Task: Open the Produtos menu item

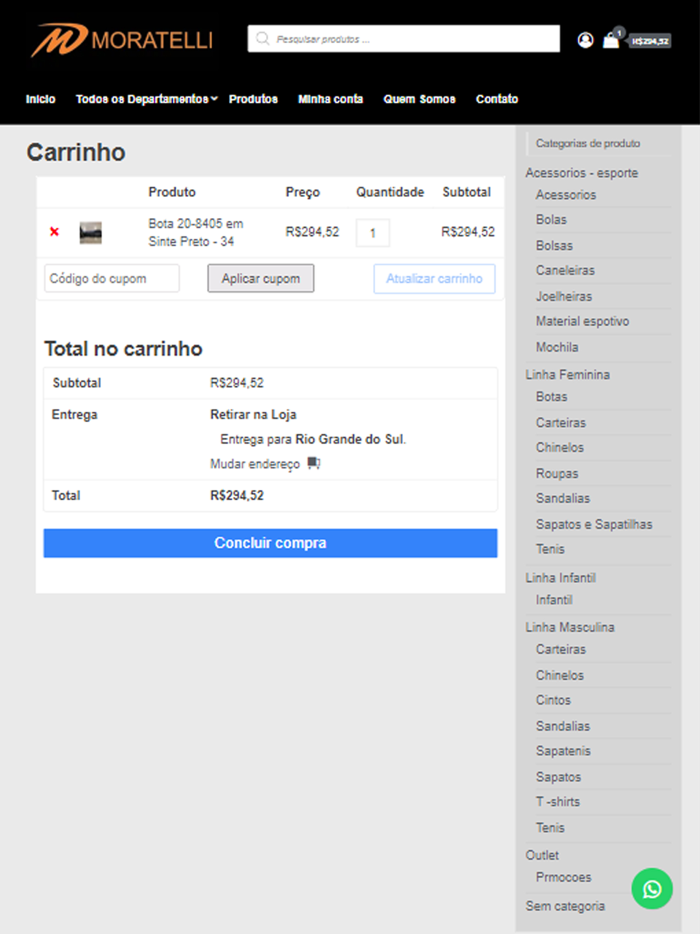Action: (x=253, y=99)
